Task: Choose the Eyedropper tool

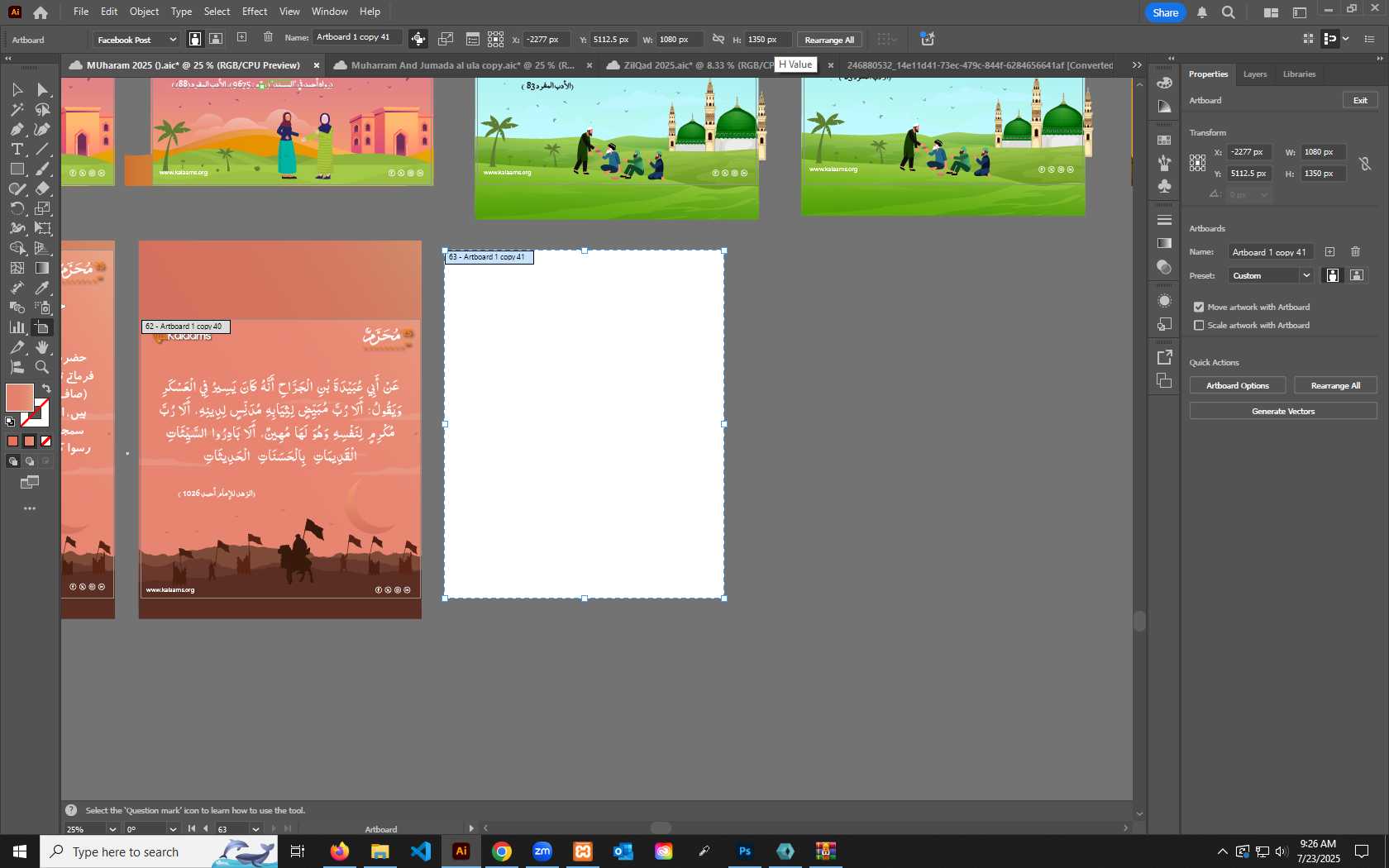Action: pos(43,288)
